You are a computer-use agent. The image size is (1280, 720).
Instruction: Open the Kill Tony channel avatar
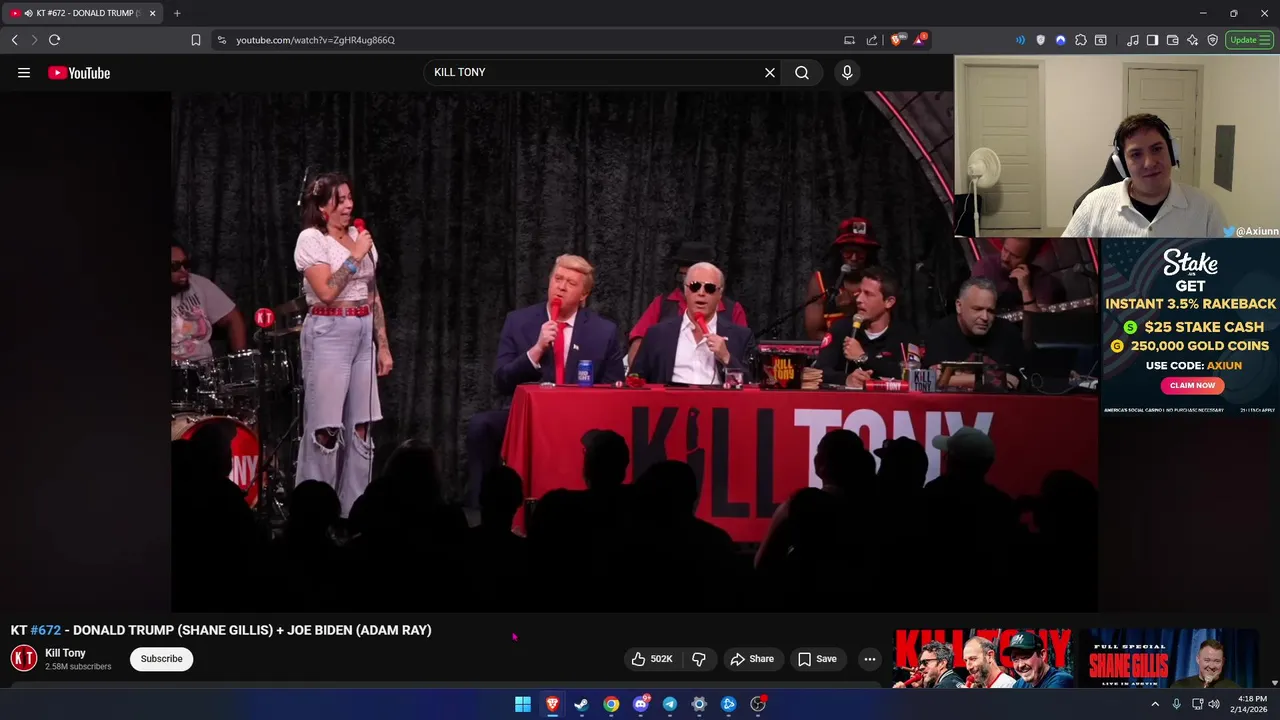click(x=24, y=658)
